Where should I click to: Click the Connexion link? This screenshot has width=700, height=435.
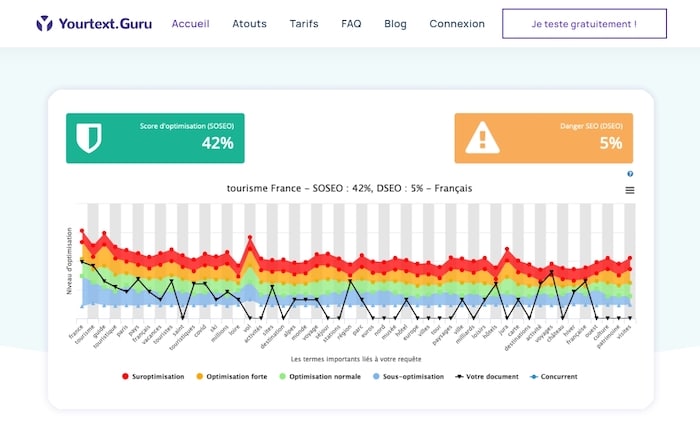(457, 24)
